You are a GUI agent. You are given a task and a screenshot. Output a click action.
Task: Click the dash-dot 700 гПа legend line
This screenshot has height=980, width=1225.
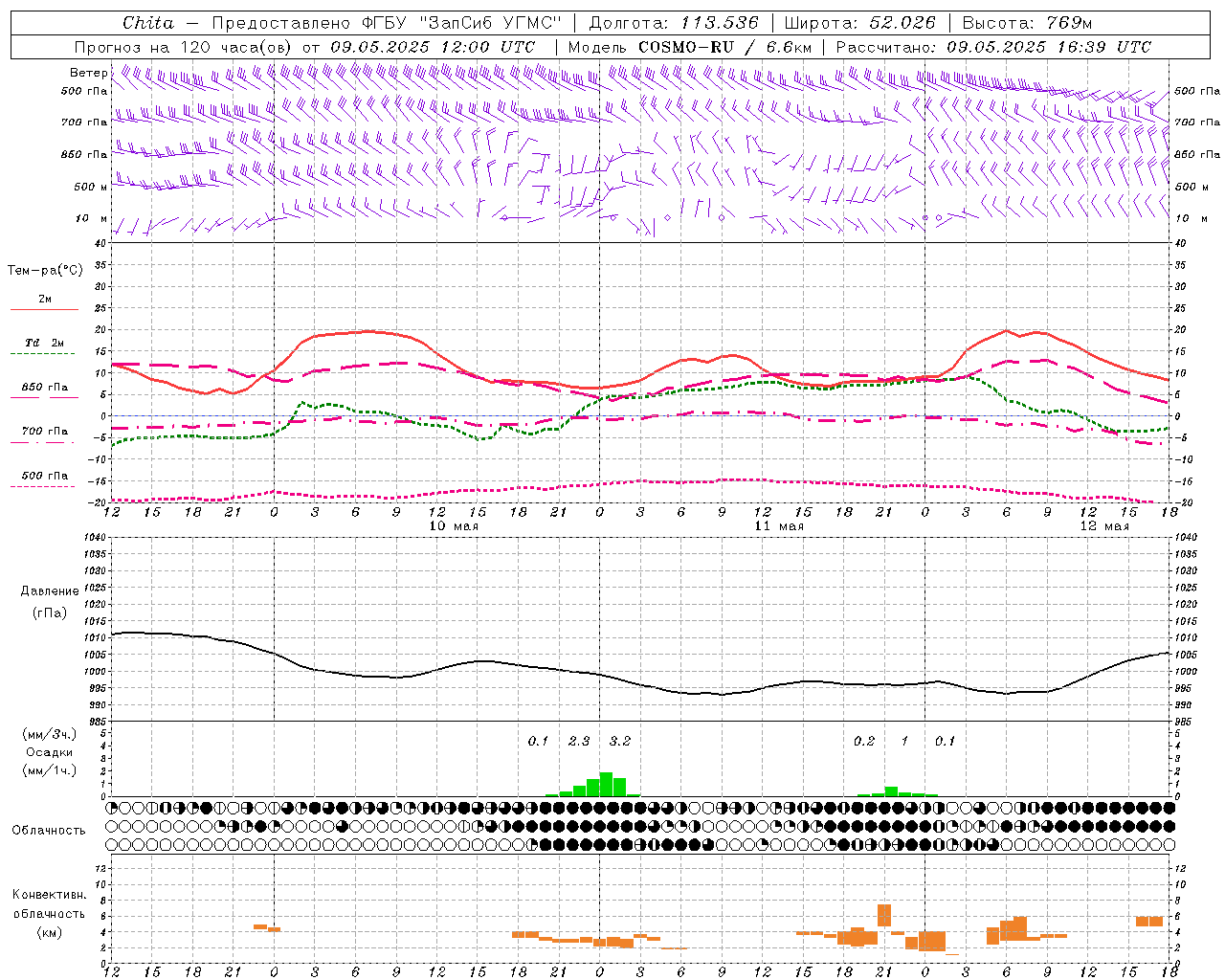44,442
